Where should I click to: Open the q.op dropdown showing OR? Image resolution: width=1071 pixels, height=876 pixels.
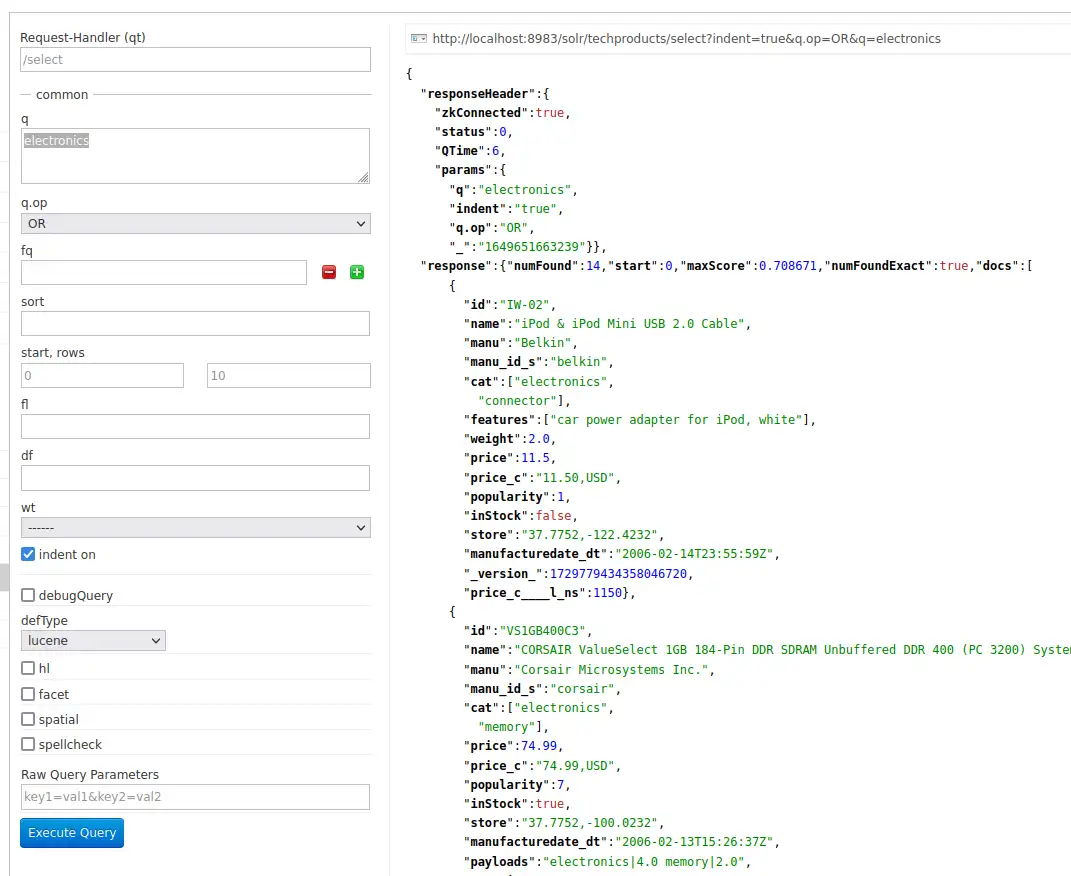click(196, 223)
